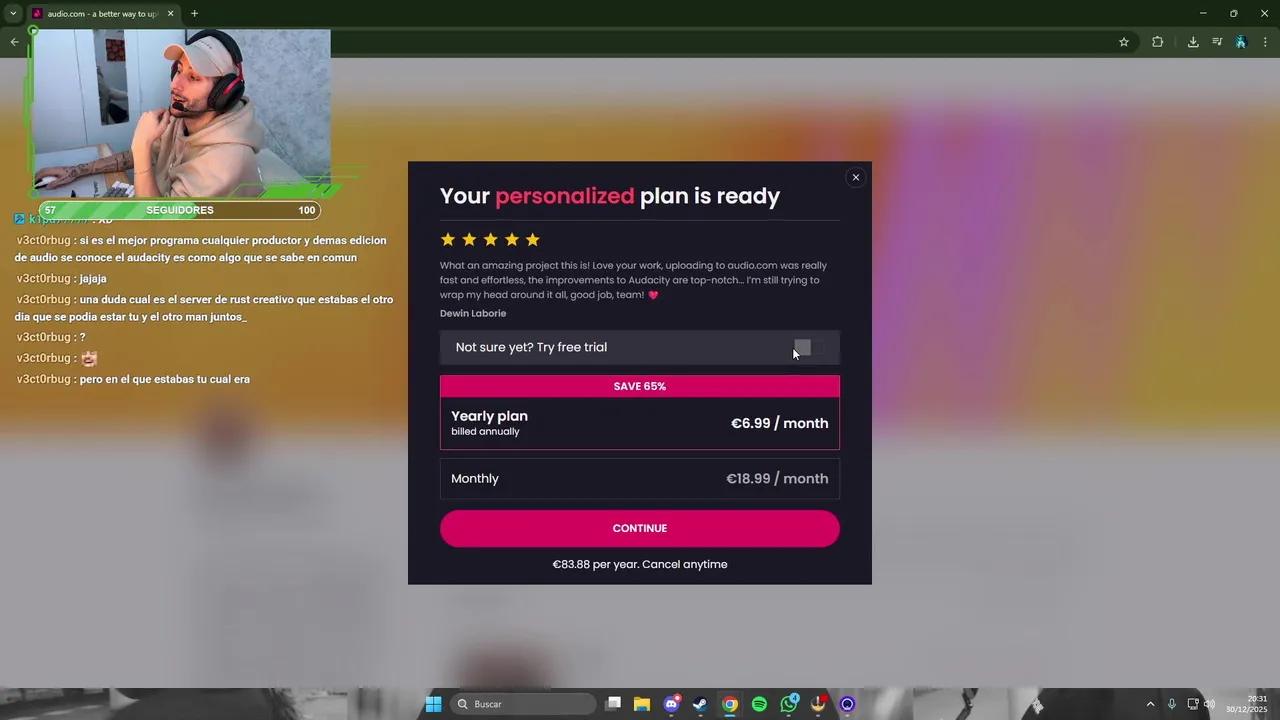Click the Buscar taskbar search box
Image resolution: width=1280 pixels, height=720 pixels.
pyautogui.click(x=523, y=704)
